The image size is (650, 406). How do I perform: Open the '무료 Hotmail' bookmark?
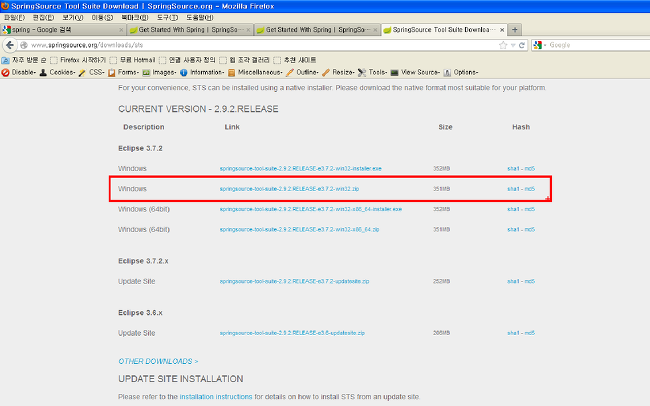133,60
